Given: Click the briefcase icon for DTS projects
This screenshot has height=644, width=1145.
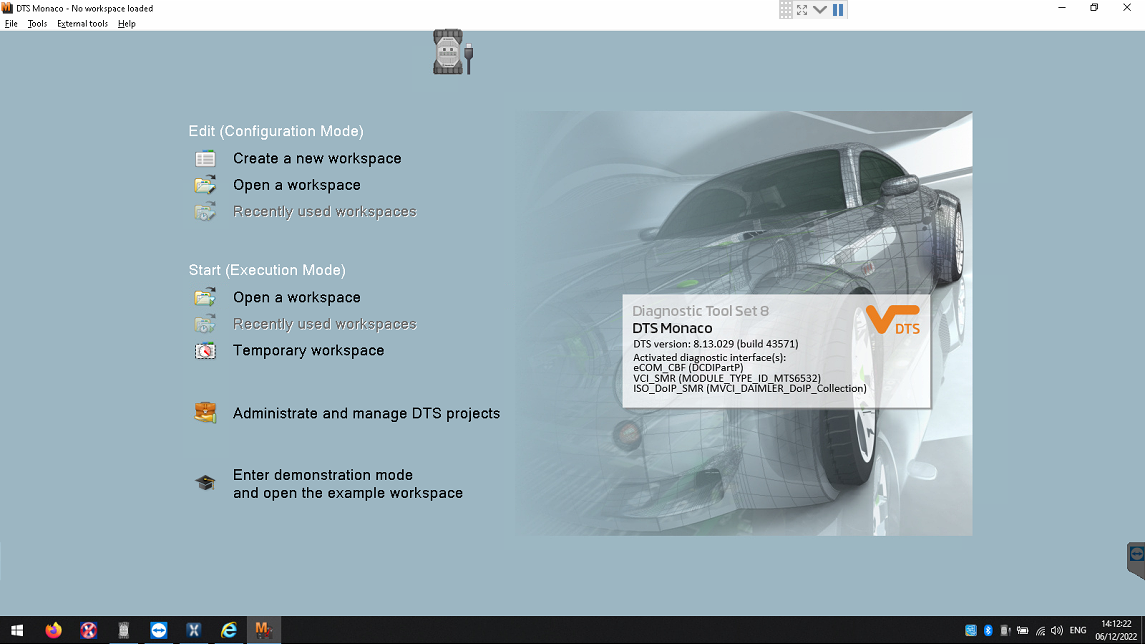Looking at the screenshot, I should (x=205, y=413).
